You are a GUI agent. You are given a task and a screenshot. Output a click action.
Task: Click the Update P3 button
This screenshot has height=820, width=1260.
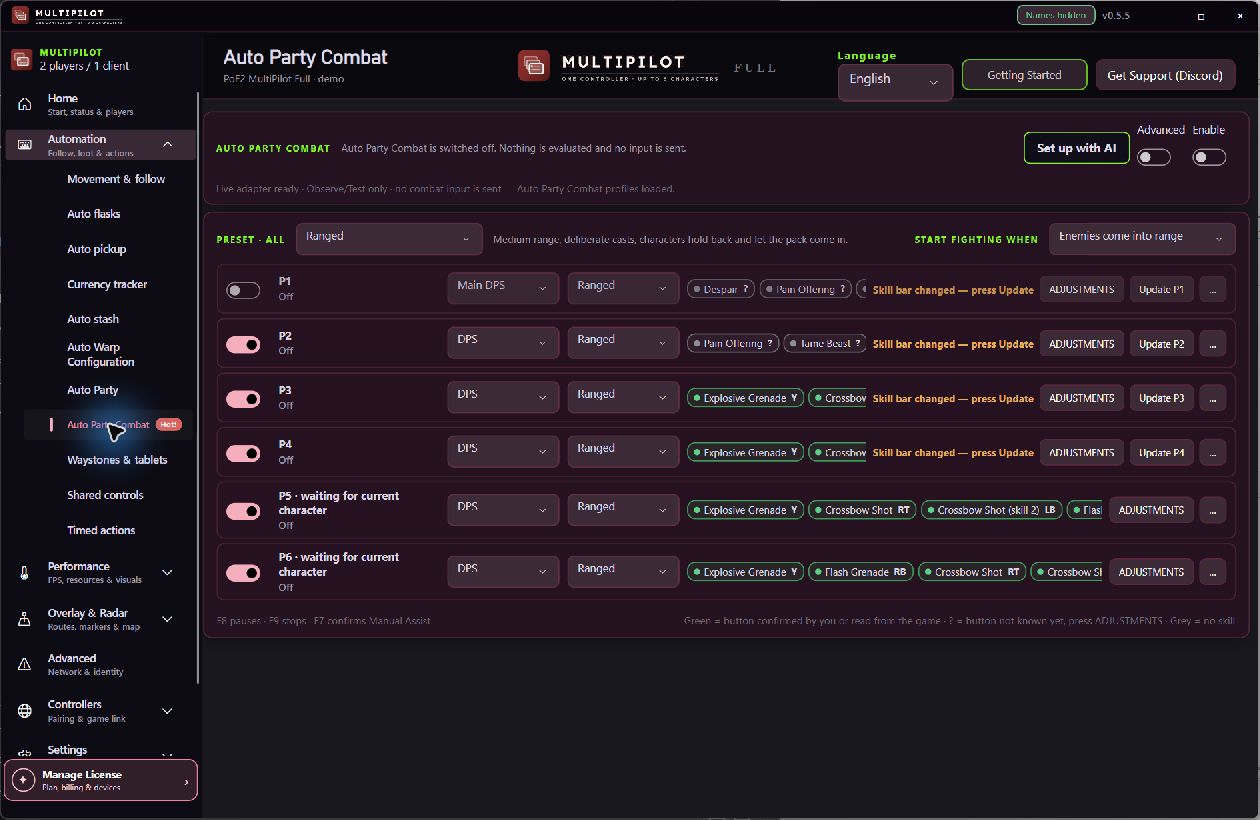coord(1161,398)
